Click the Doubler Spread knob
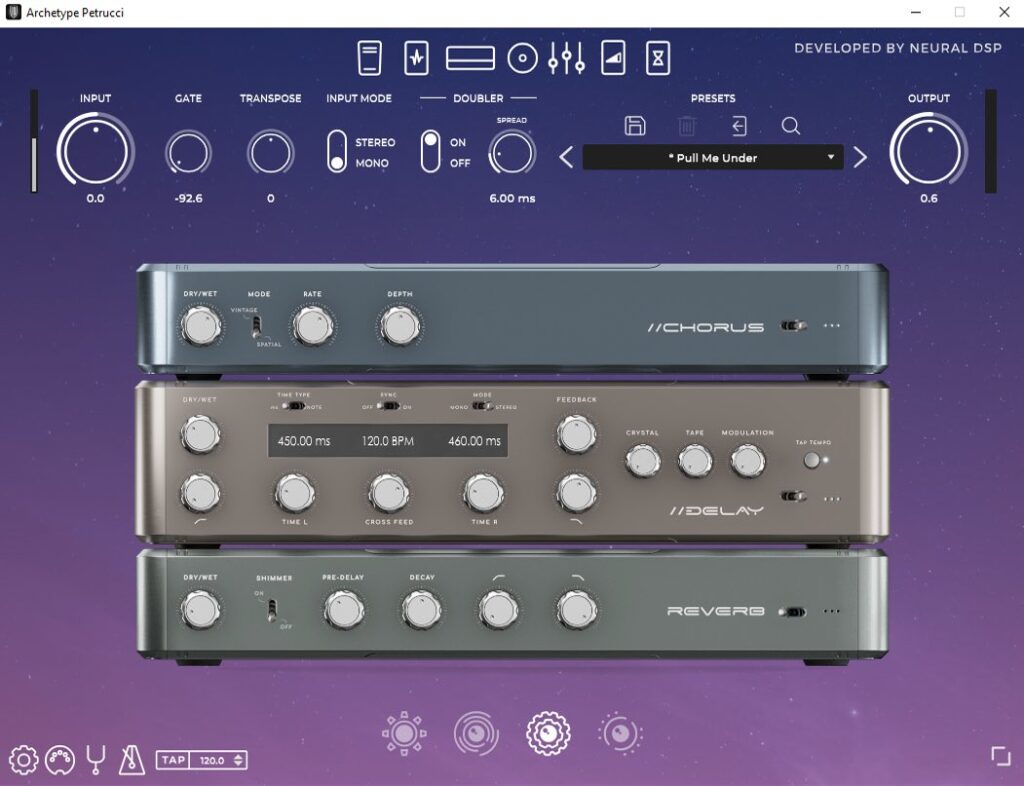1024x786 pixels. 512,153
